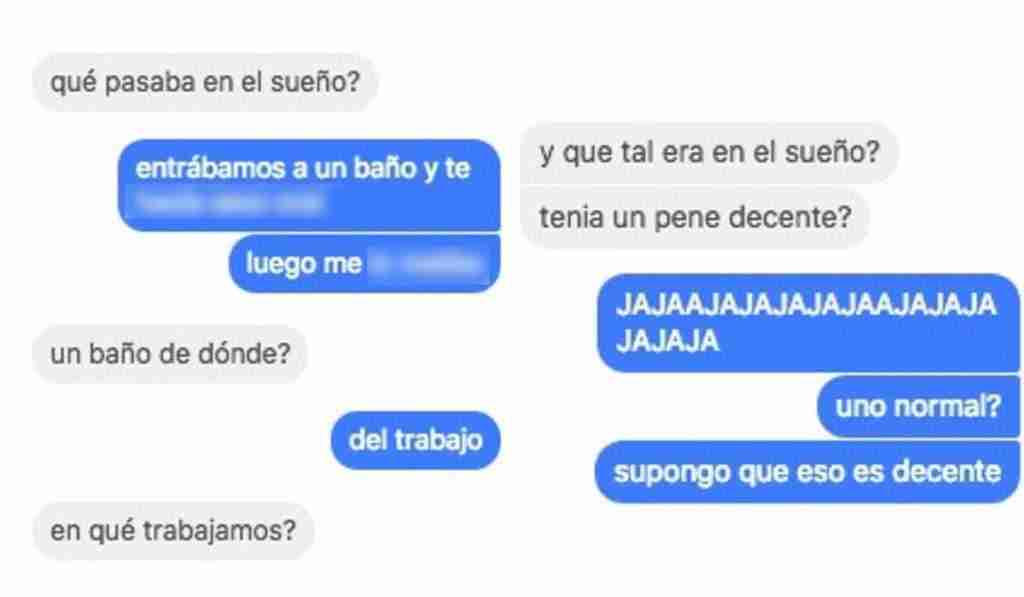
Task: Select the message 'en qué trabajamos?'
Action: [173, 530]
